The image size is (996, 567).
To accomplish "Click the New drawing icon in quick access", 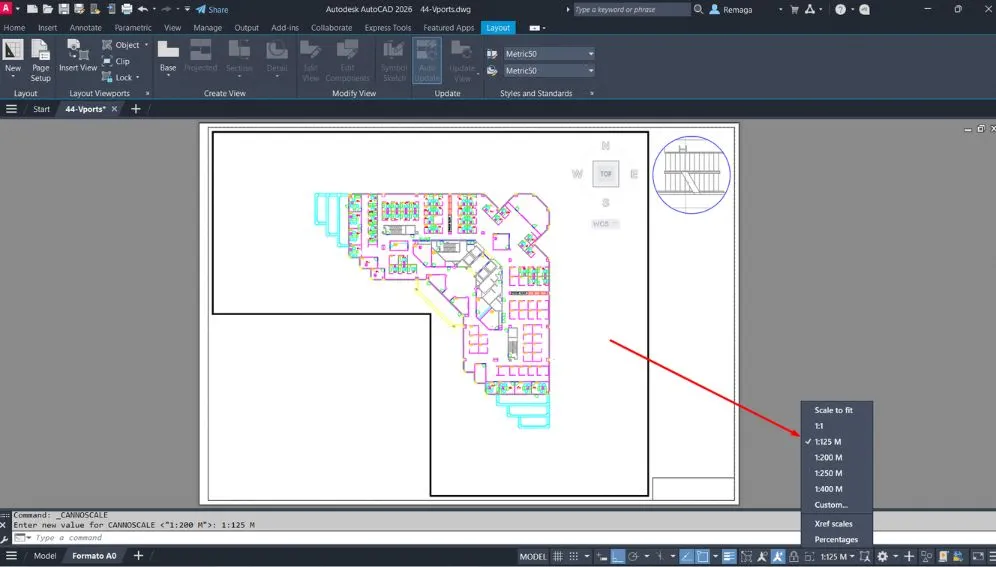I will coord(32,9).
